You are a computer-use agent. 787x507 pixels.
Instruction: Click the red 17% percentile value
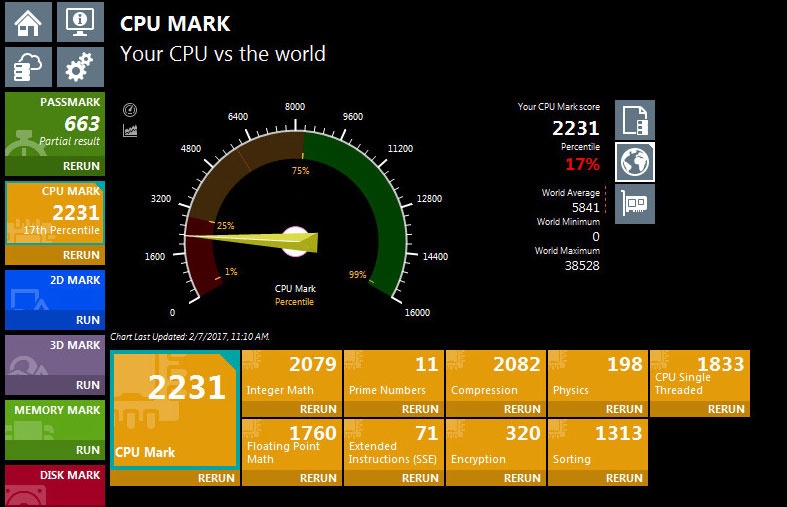pos(582,164)
